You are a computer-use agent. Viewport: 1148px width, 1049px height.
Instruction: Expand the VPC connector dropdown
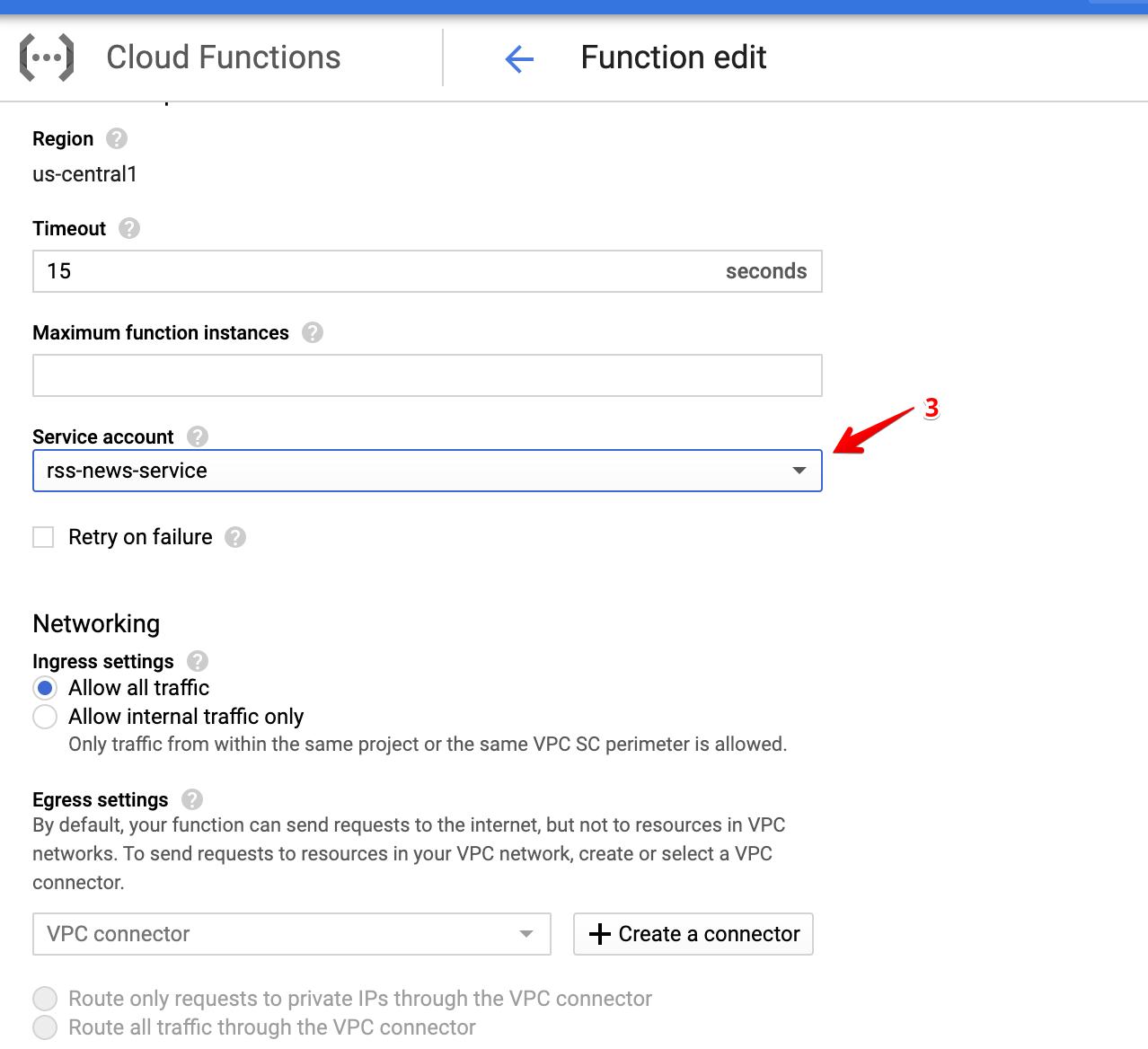click(x=291, y=934)
